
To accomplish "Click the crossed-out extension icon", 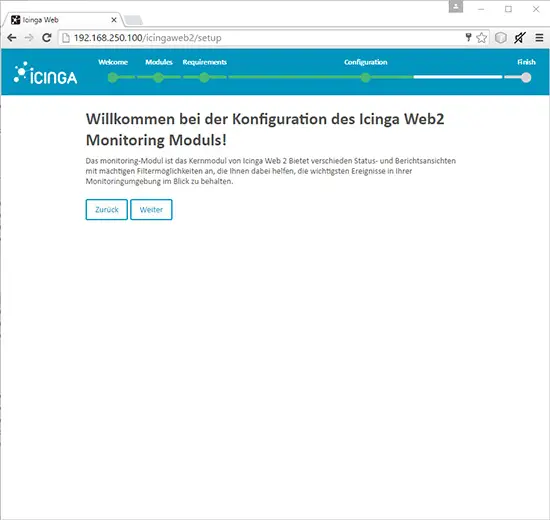I will pyautogui.click(x=519, y=38).
